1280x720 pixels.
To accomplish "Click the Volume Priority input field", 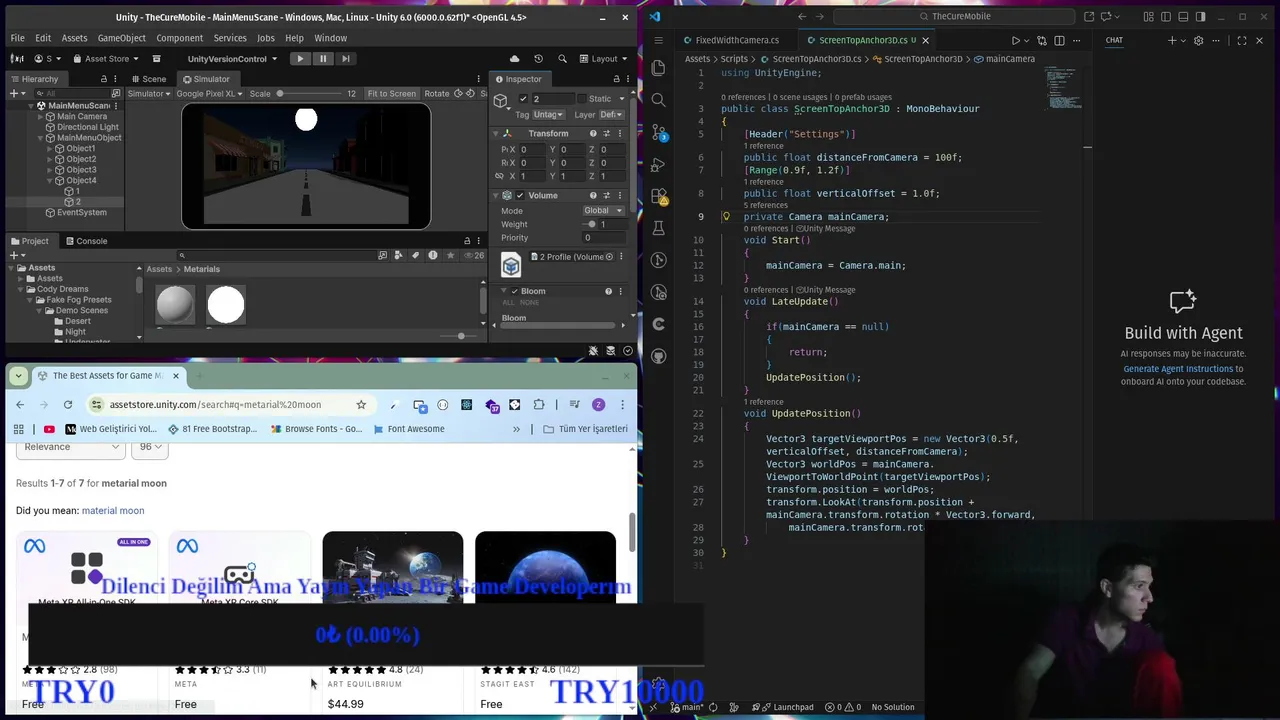I will (604, 238).
